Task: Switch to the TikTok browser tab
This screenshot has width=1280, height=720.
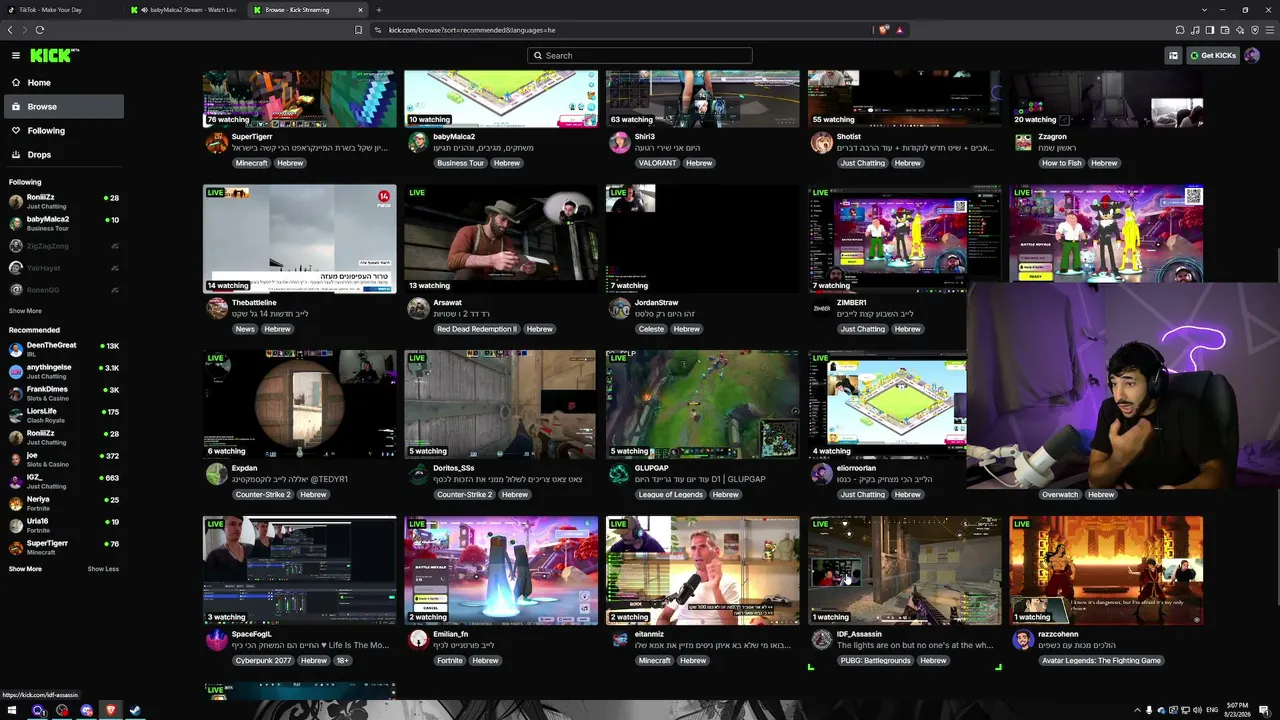Action: pyautogui.click(x=60, y=10)
